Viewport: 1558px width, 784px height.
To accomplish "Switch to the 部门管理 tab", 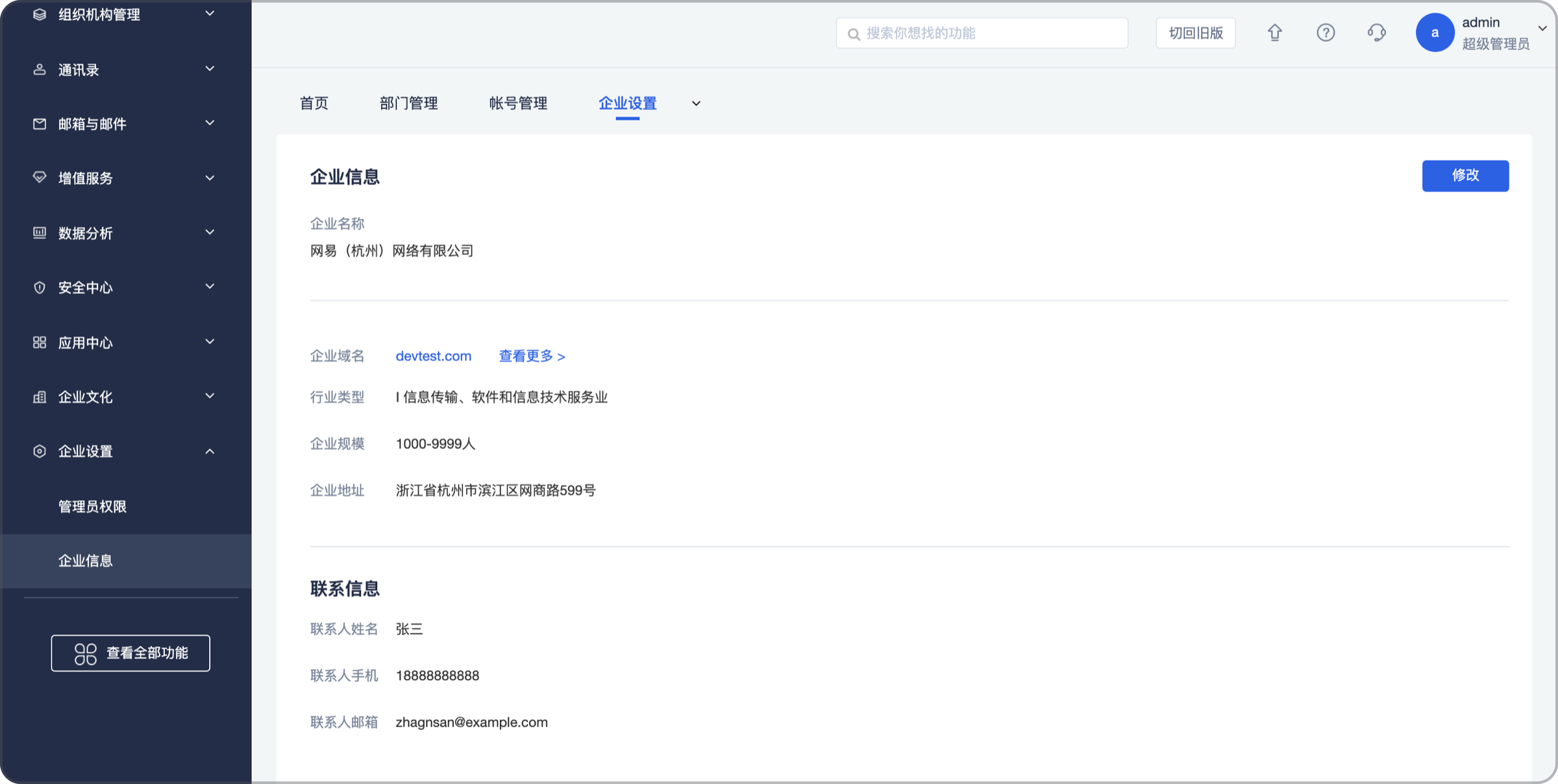I will pyautogui.click(x=408, y=103).
